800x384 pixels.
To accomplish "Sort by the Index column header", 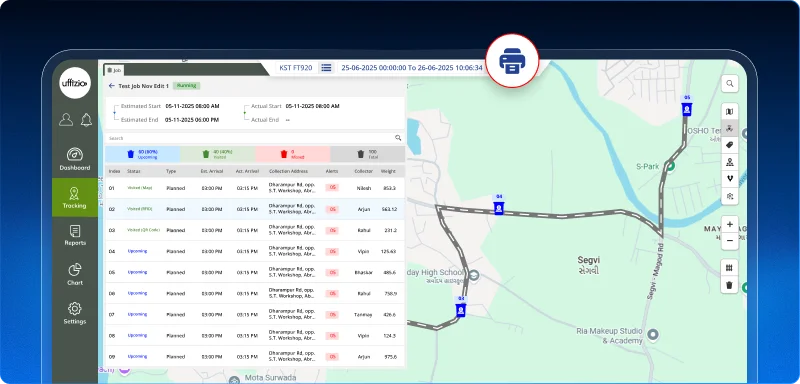I will (114, 171).
